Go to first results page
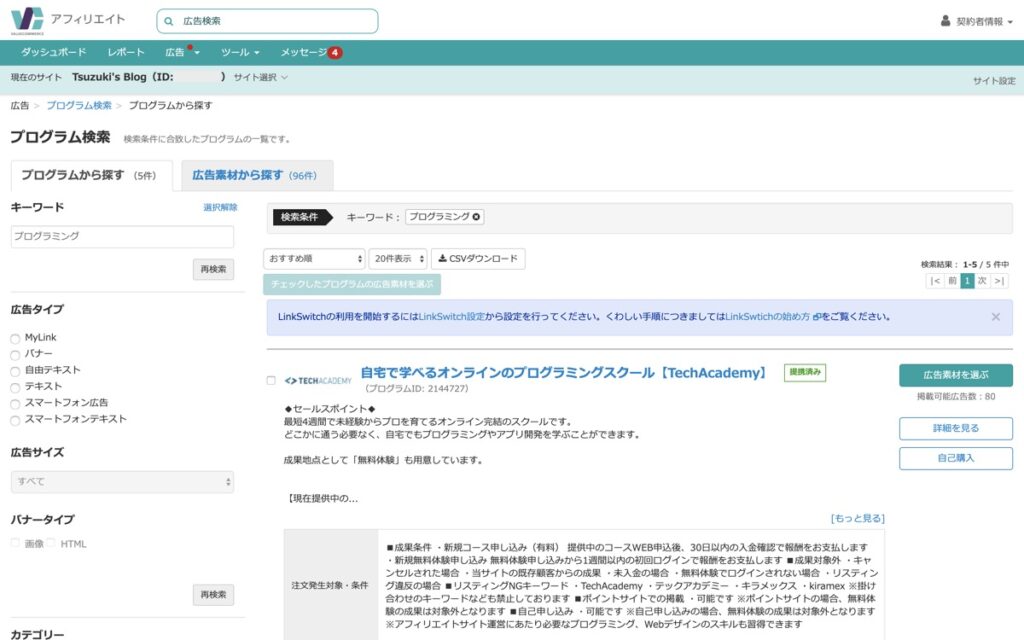This screenshot has height=640, width=1024. (935, 281)
